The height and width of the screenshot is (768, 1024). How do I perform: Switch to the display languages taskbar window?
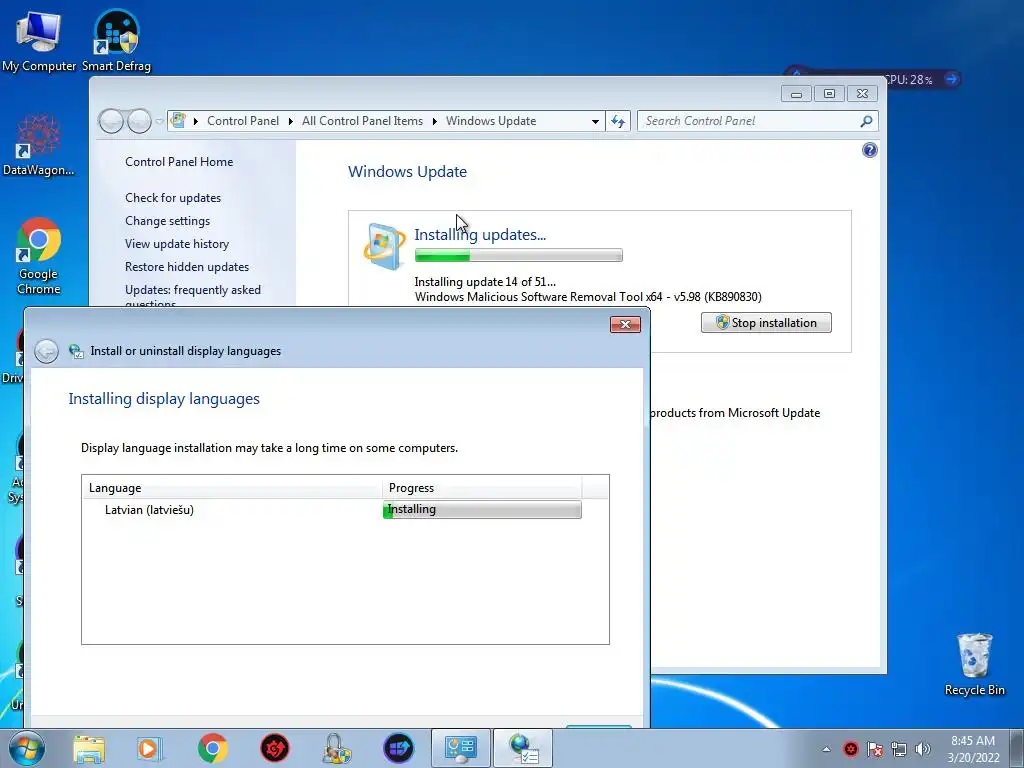(522, 748)
